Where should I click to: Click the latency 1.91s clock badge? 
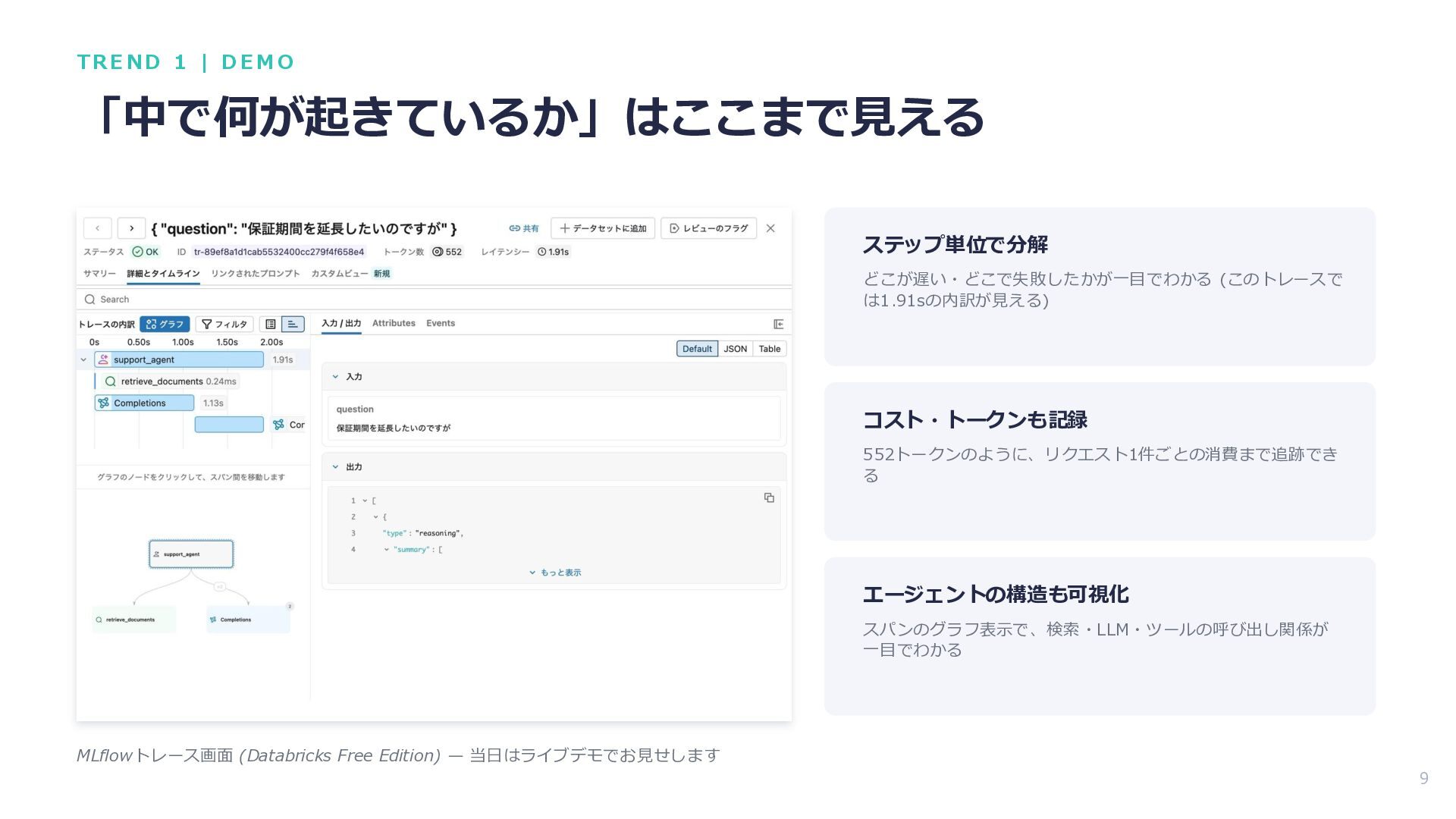554,252
